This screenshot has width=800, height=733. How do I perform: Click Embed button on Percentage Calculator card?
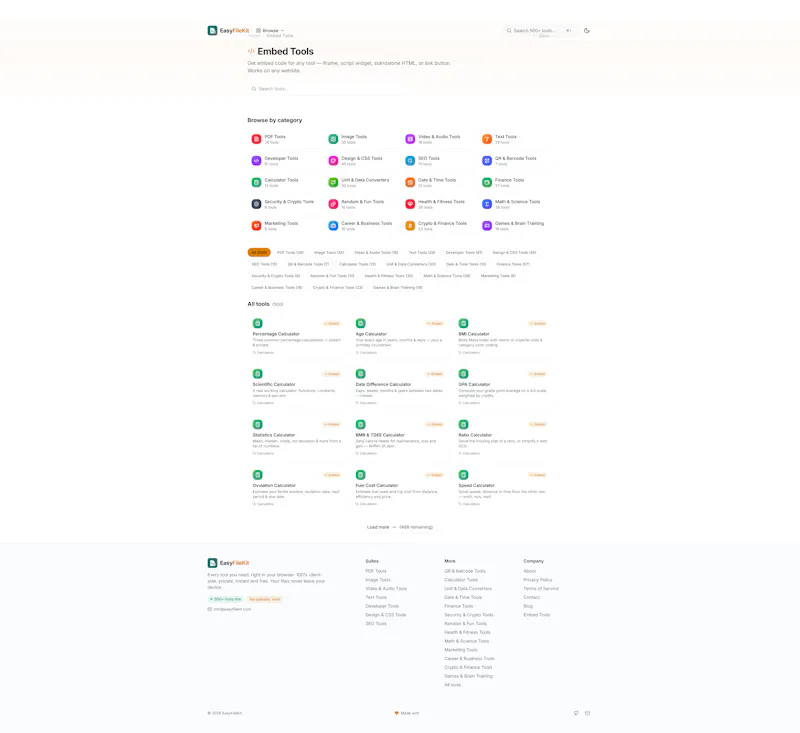[332, 323]
